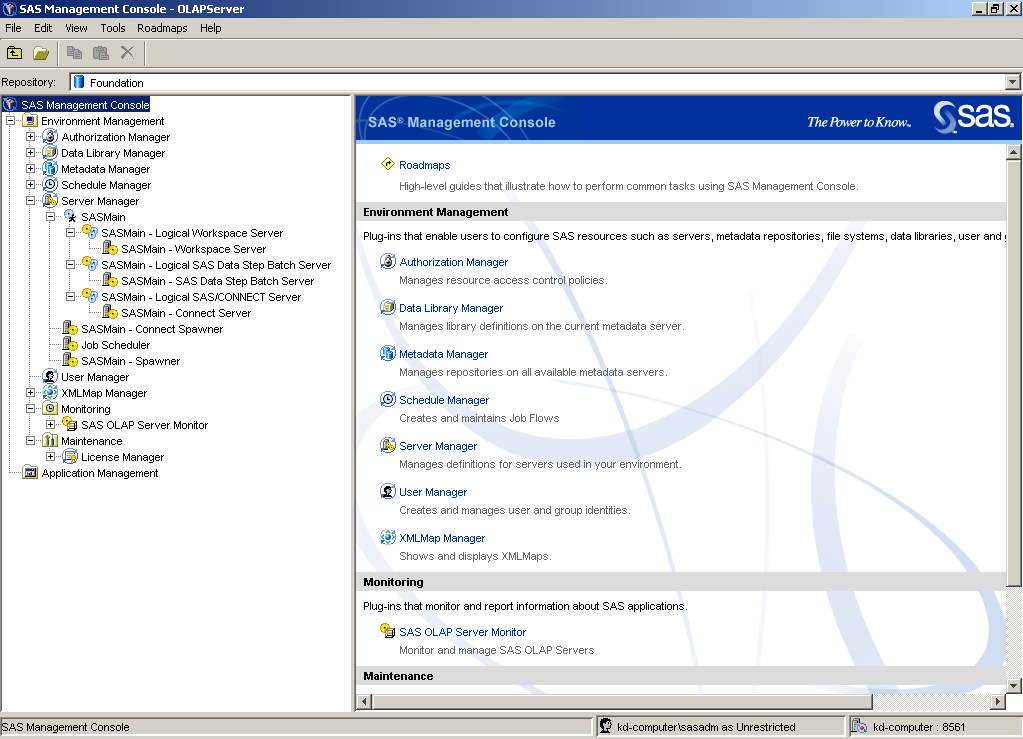Viewport: 1023px width, 739px height.
Task: Click the server connection icon in status bar
Action: click(x=860, y=726)
